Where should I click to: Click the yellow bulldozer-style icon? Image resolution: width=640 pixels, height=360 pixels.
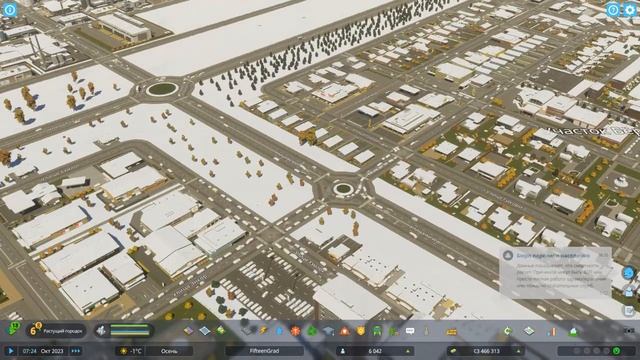point(451,331)
